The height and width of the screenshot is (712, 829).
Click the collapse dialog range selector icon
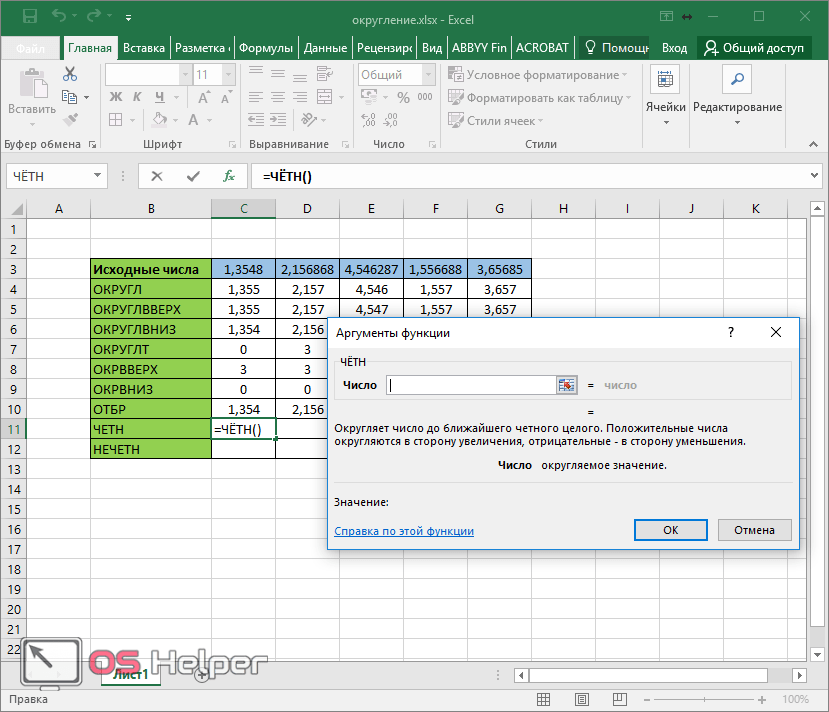point(566,385)
